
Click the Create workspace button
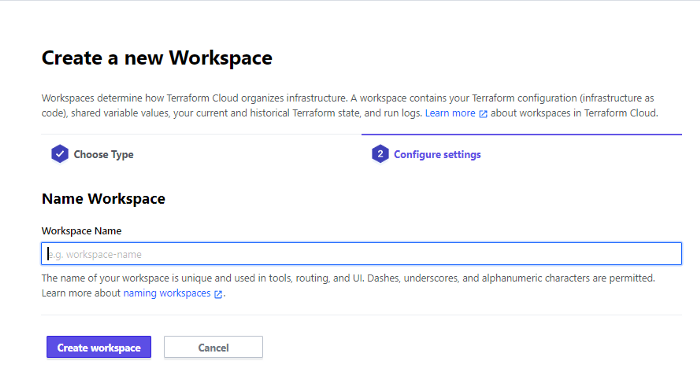[99, 347]
